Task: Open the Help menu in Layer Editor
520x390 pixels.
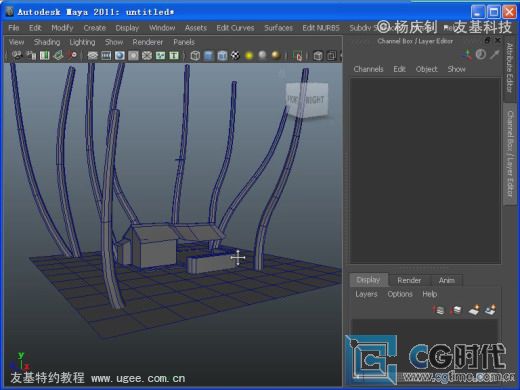Action: point(430,294)
